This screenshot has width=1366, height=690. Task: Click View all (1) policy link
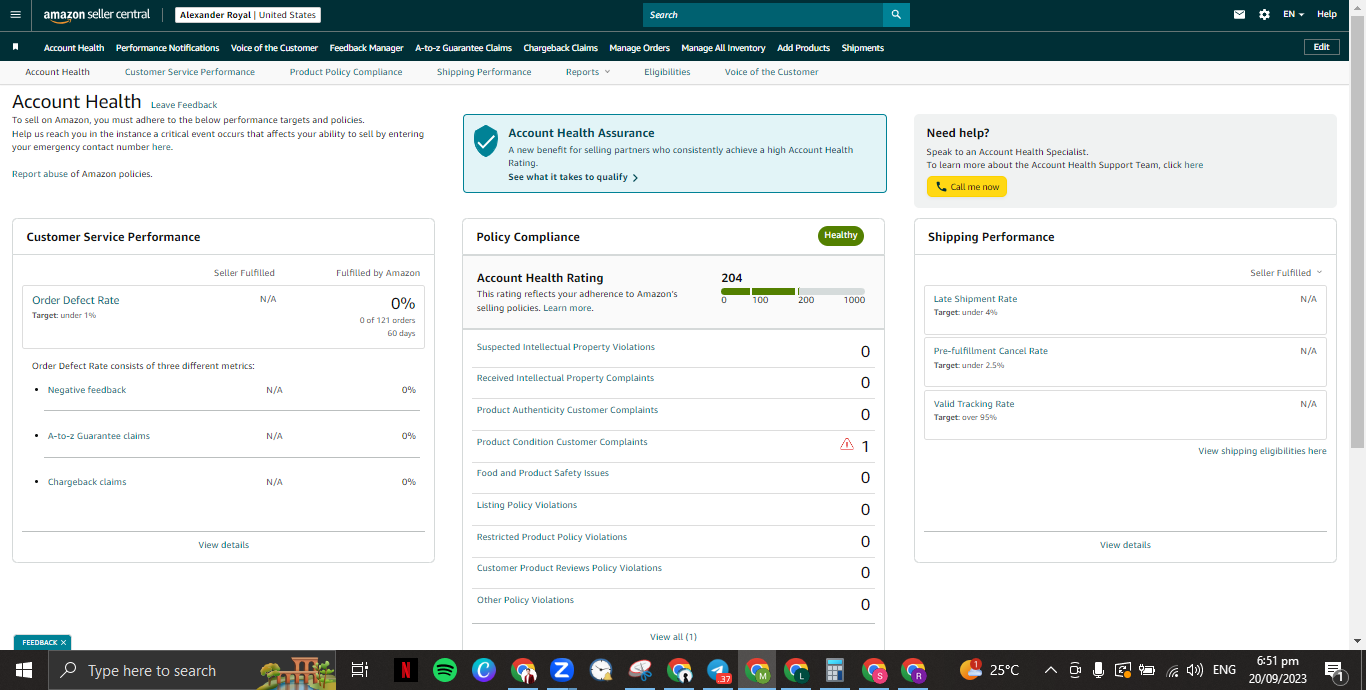click(673, 637)
